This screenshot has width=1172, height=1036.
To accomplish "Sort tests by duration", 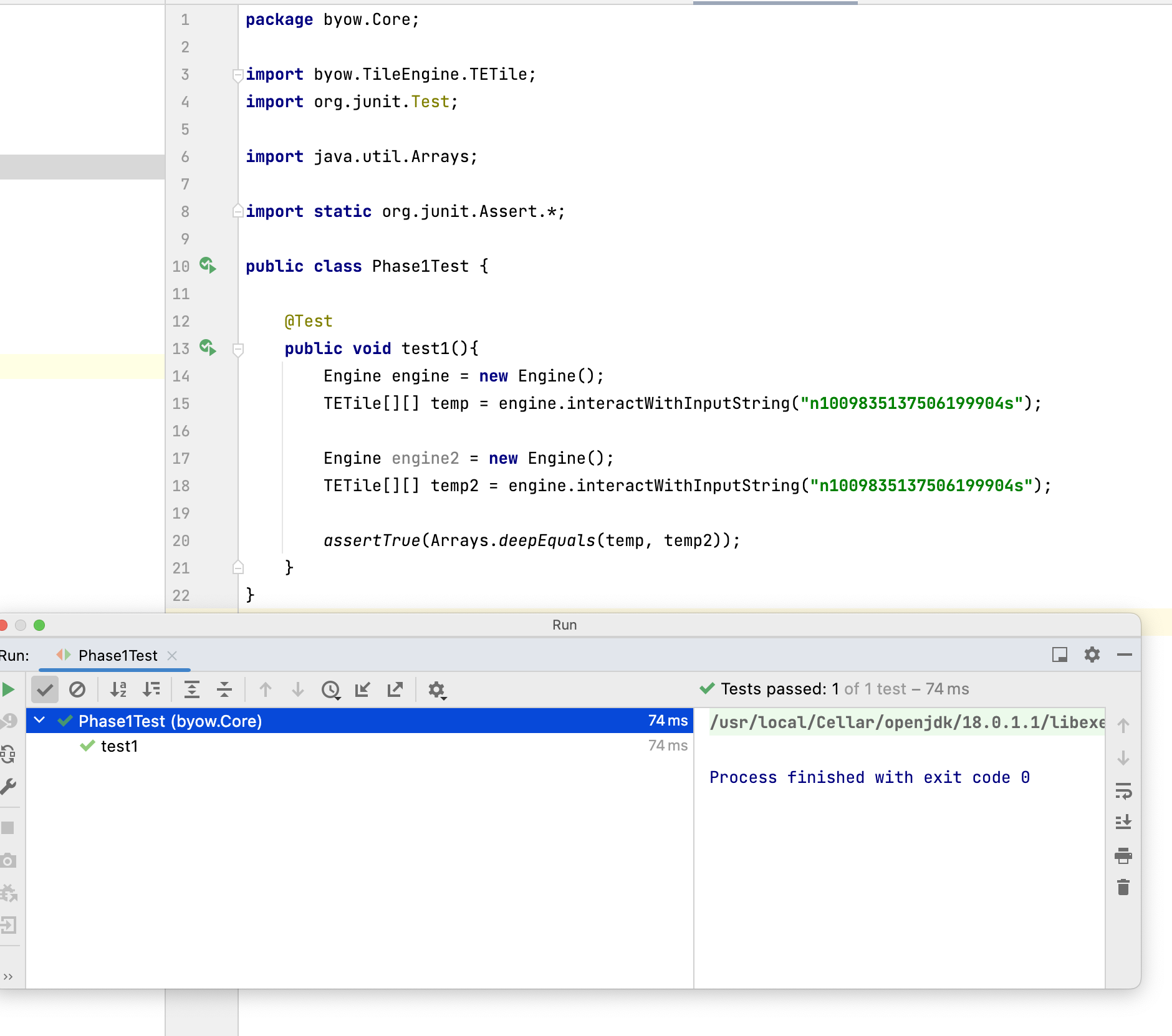I will coord(151,689).
